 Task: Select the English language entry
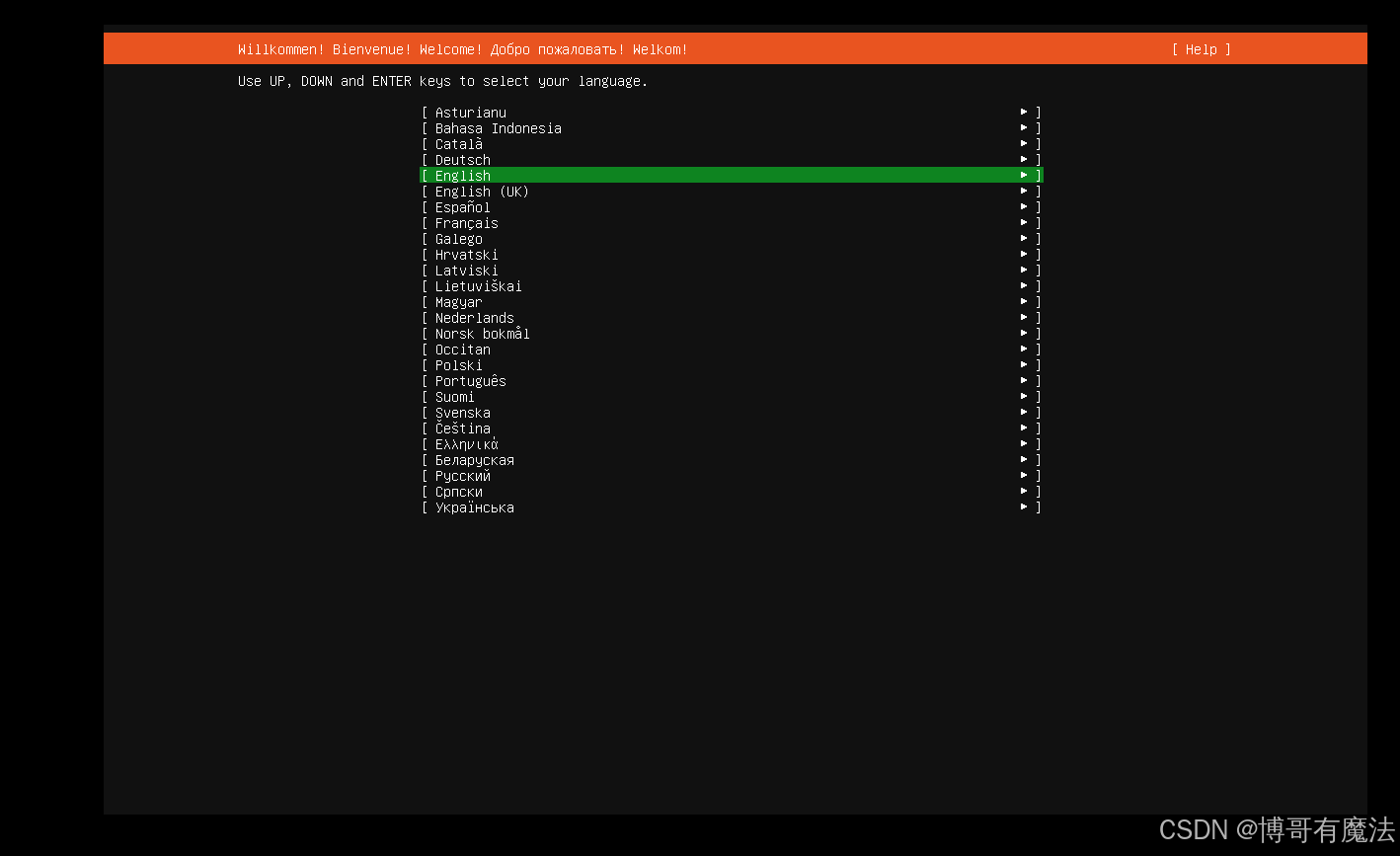tap(462, 175)
